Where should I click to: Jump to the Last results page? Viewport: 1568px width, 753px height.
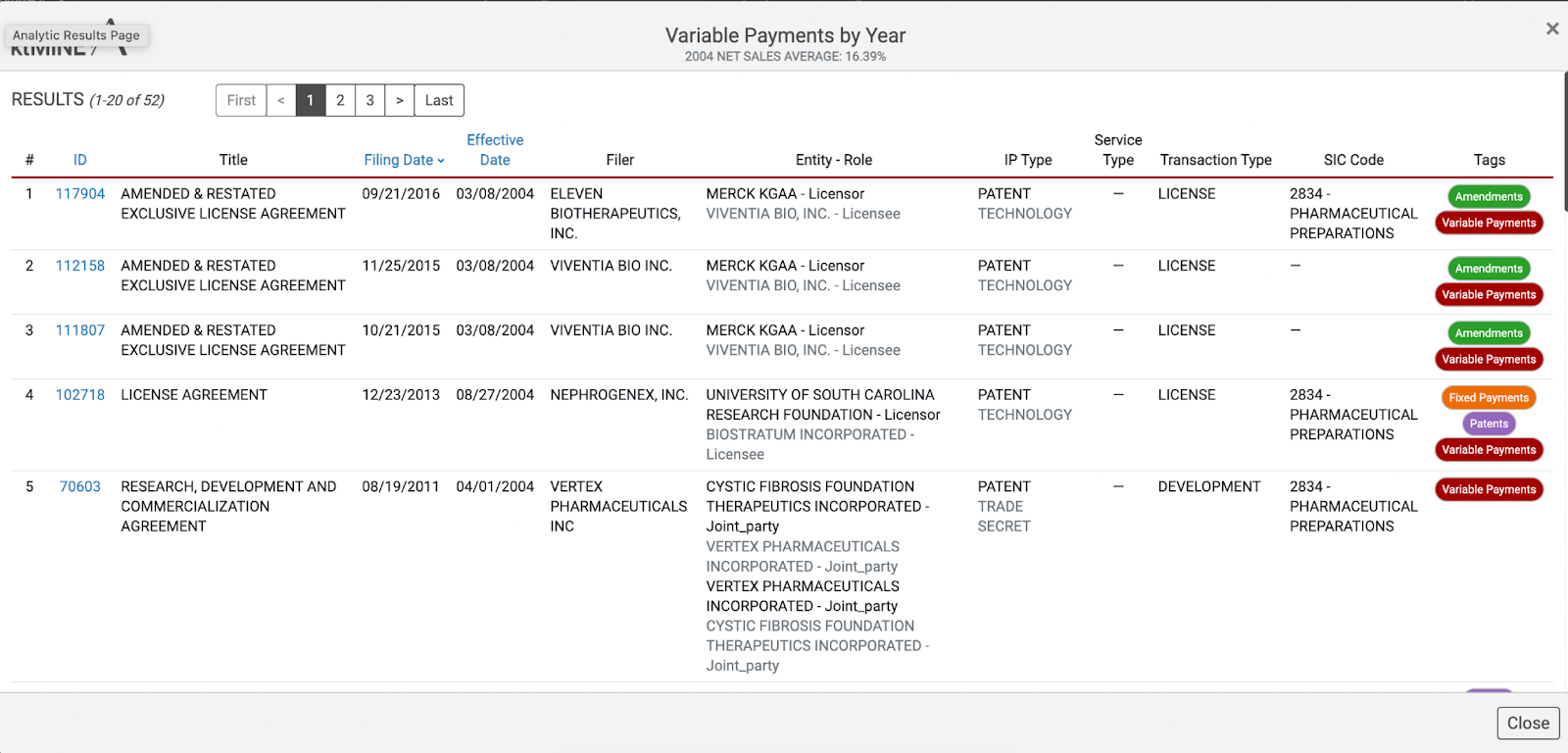coord(439,100)
